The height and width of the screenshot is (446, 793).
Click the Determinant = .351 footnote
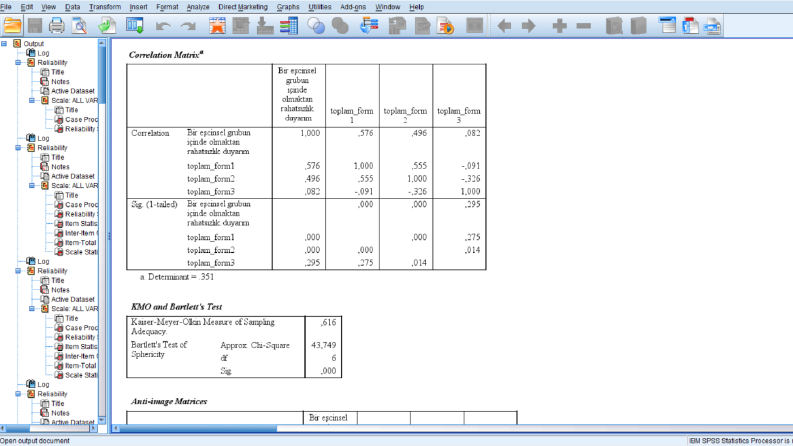[178, 277]
